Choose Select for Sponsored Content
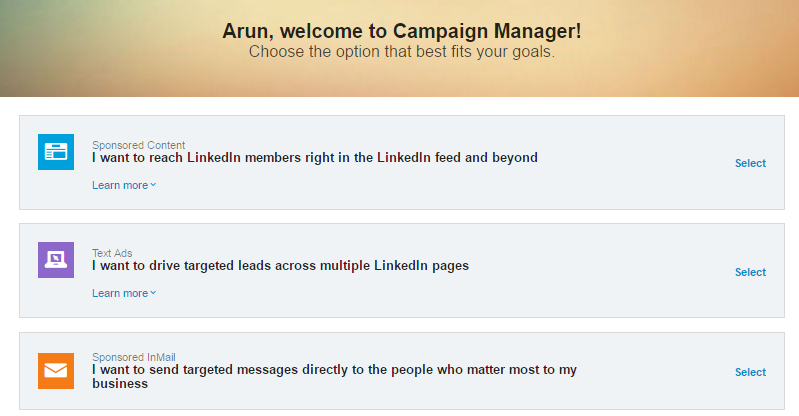Viewport: 799px width, 416px height. [x=750, y=163]
